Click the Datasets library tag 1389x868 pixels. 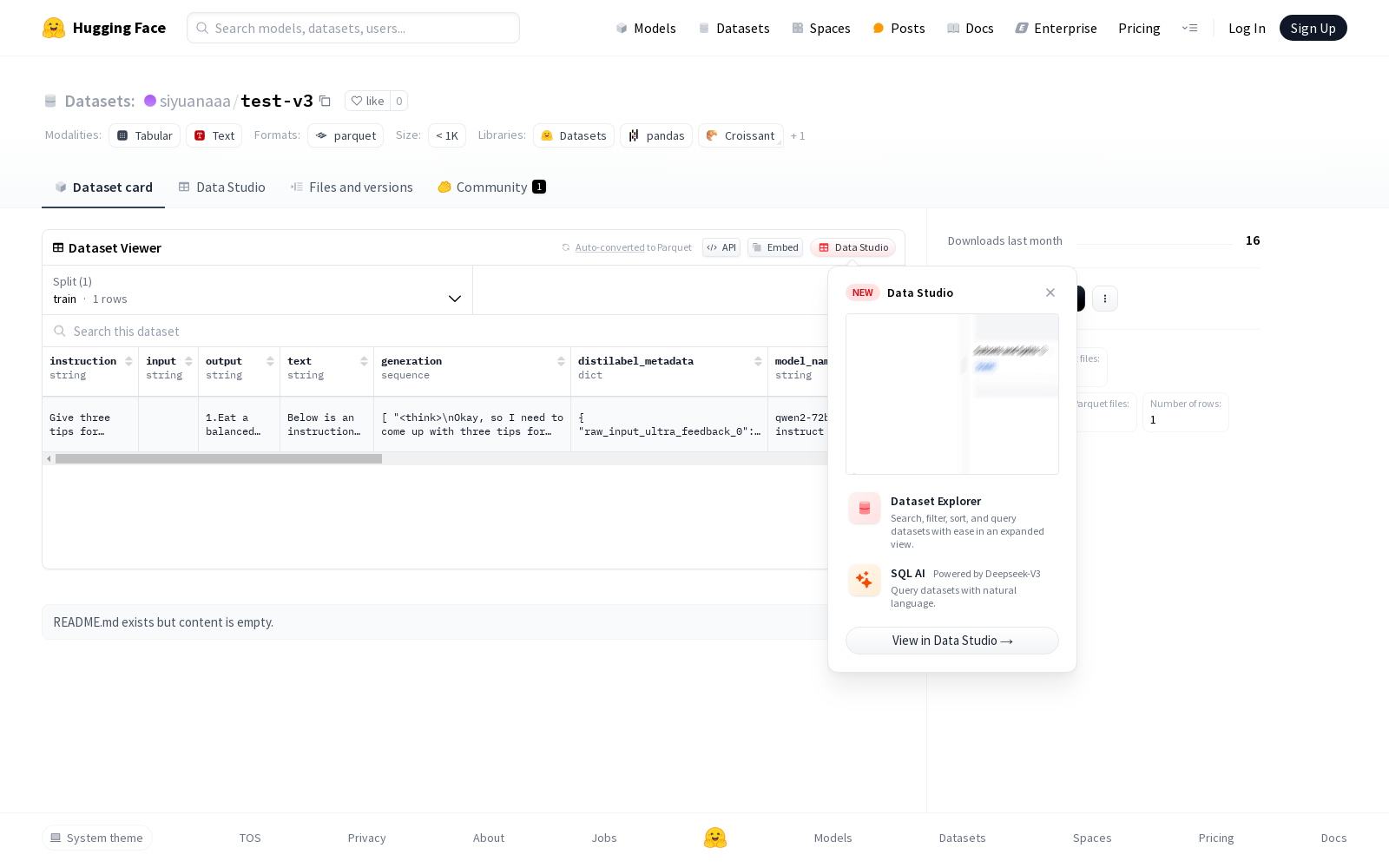click(x=574, y=135)
